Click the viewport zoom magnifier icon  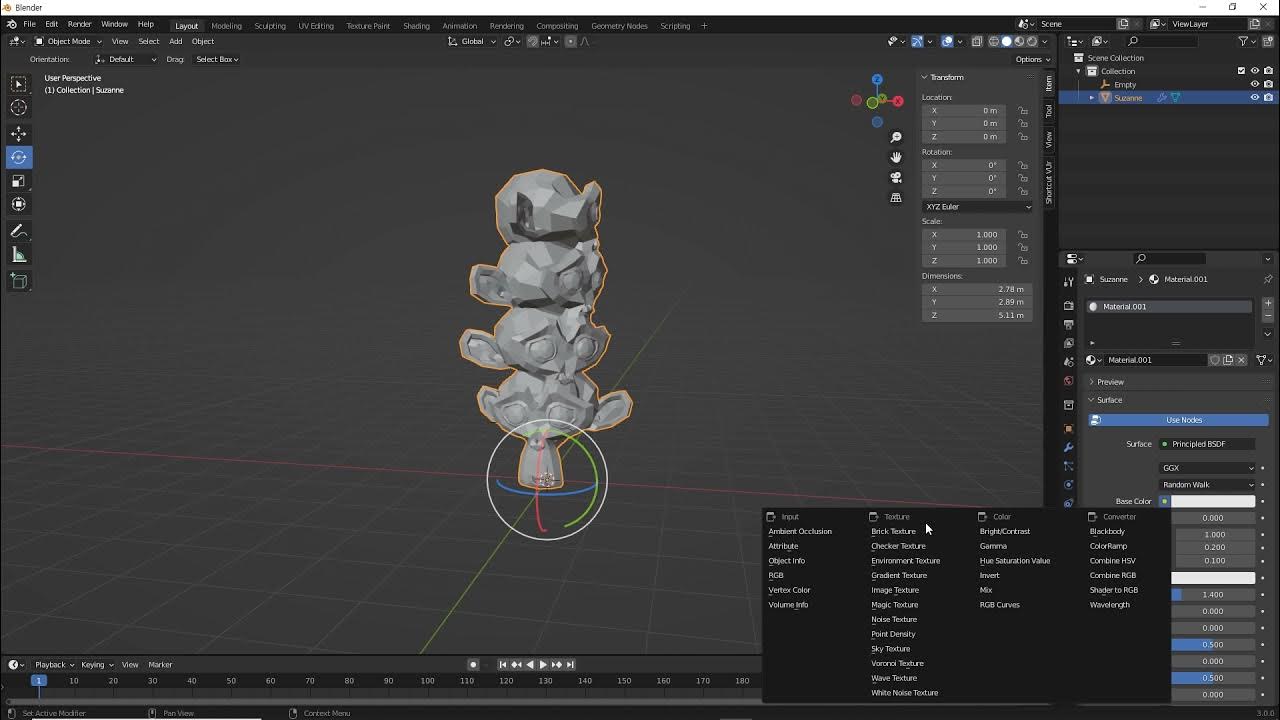pos(896,137)
